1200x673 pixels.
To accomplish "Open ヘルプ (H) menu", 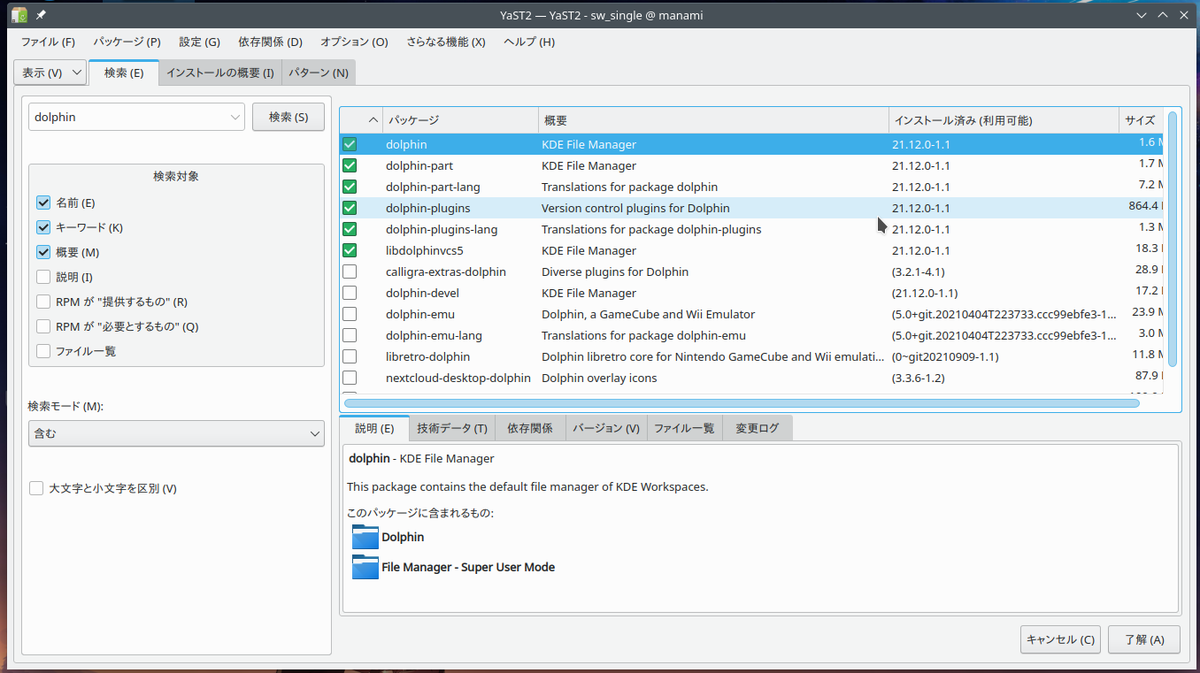I will click(529, 42).
